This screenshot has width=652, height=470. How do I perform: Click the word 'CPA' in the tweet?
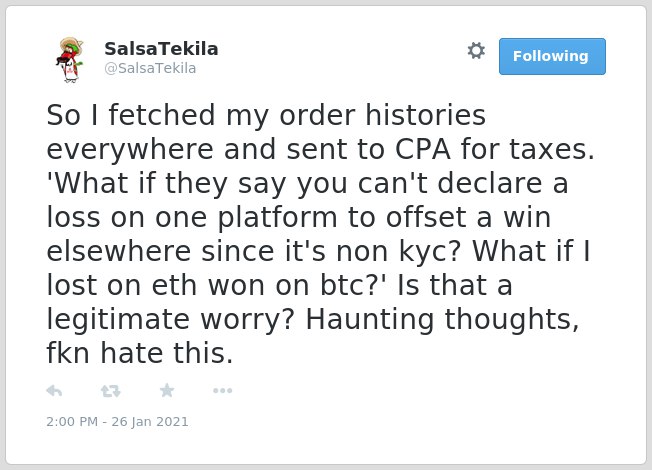[422, 149]
